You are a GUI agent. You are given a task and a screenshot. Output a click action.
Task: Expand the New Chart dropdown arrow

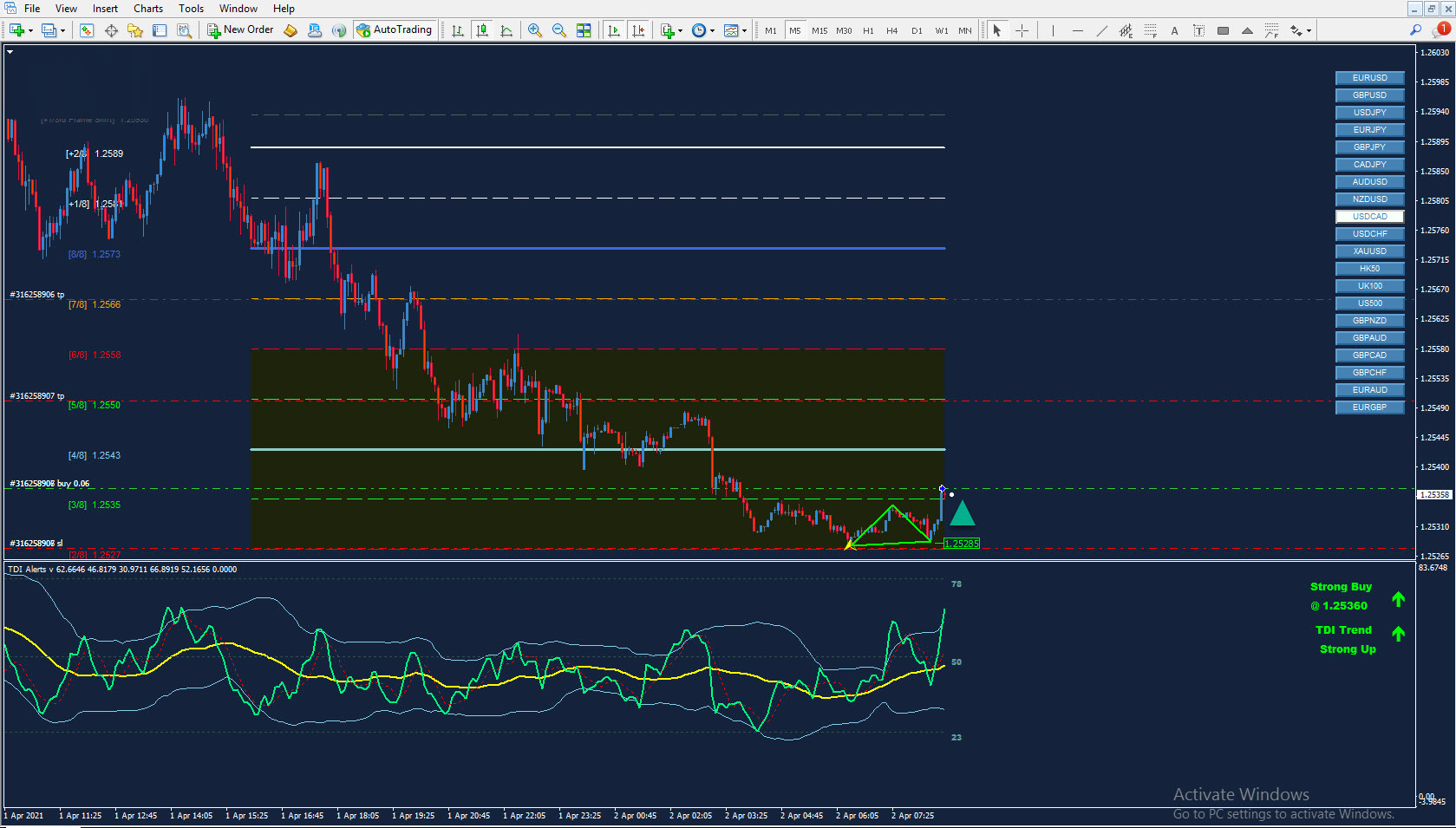pyautogui.click(x=31, y=31)
